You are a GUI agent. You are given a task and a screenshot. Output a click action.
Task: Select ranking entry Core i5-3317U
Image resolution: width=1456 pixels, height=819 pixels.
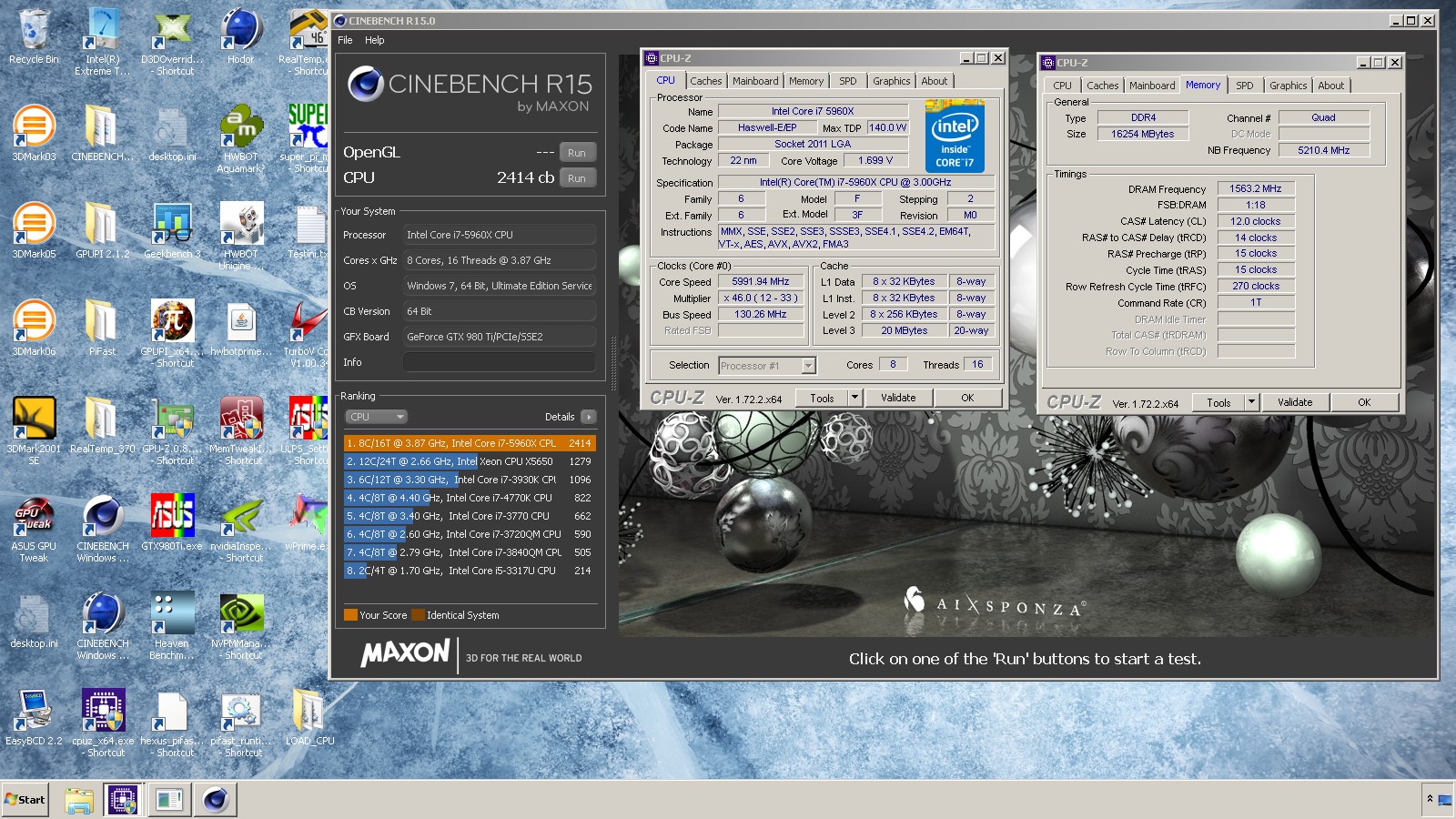tap(470, 571)
